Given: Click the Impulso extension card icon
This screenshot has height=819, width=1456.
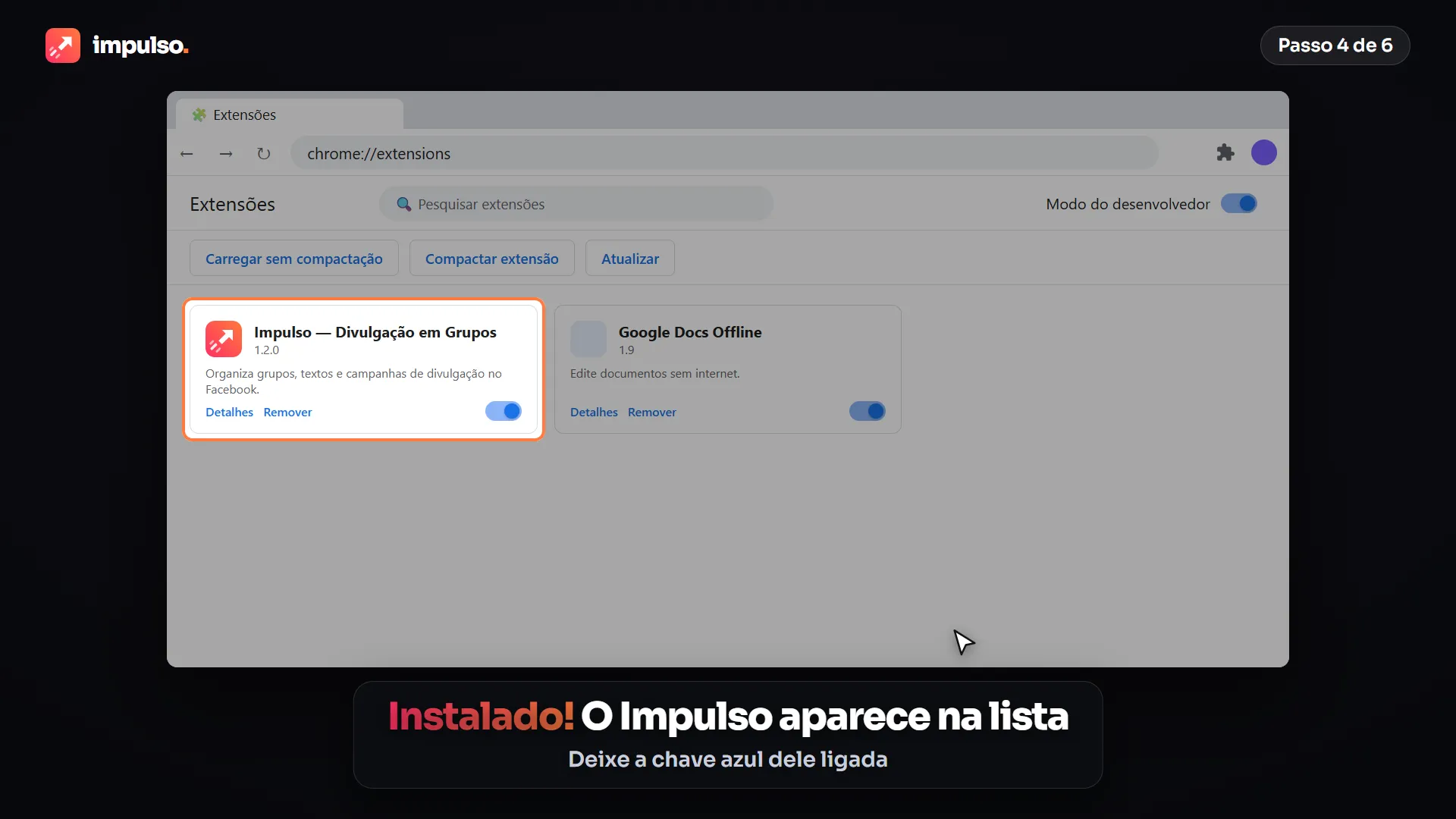Looking at the screenshot, I should (224, 339).
